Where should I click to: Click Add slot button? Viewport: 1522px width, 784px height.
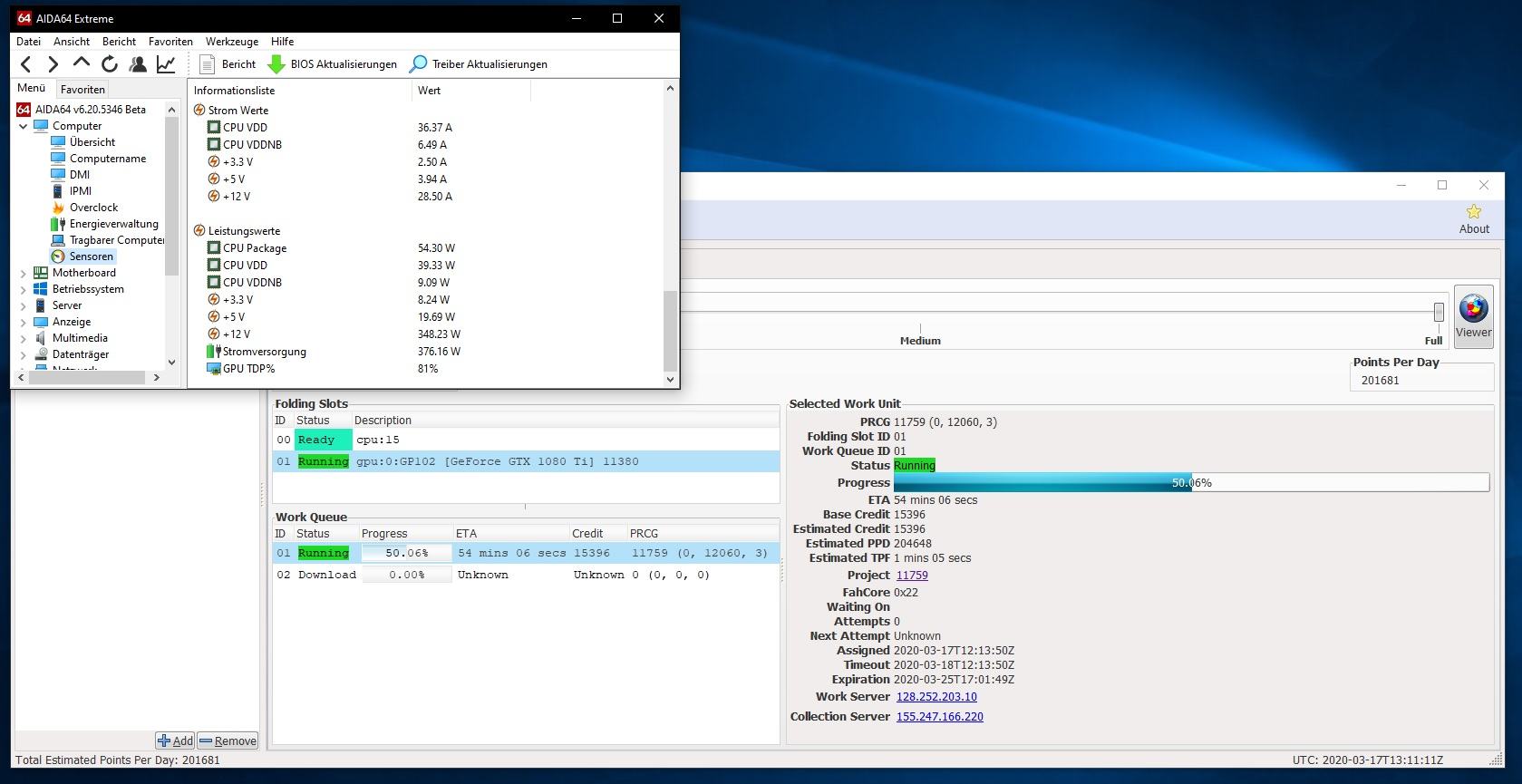point(175,740)
